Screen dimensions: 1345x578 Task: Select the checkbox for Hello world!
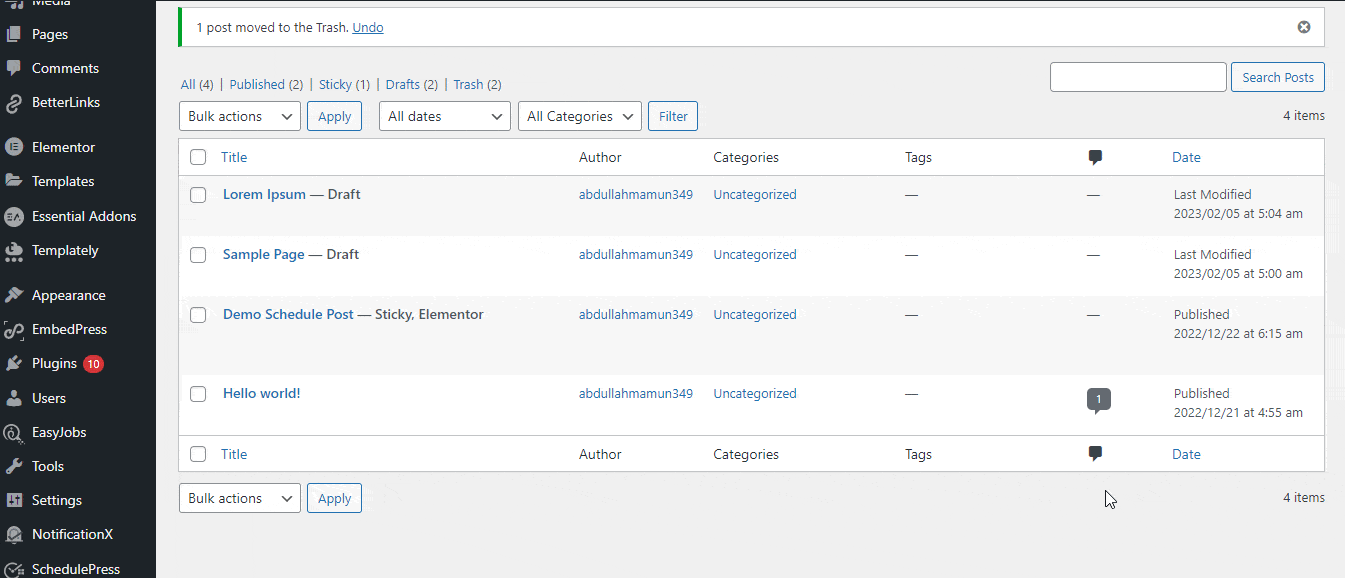point(197,393)
